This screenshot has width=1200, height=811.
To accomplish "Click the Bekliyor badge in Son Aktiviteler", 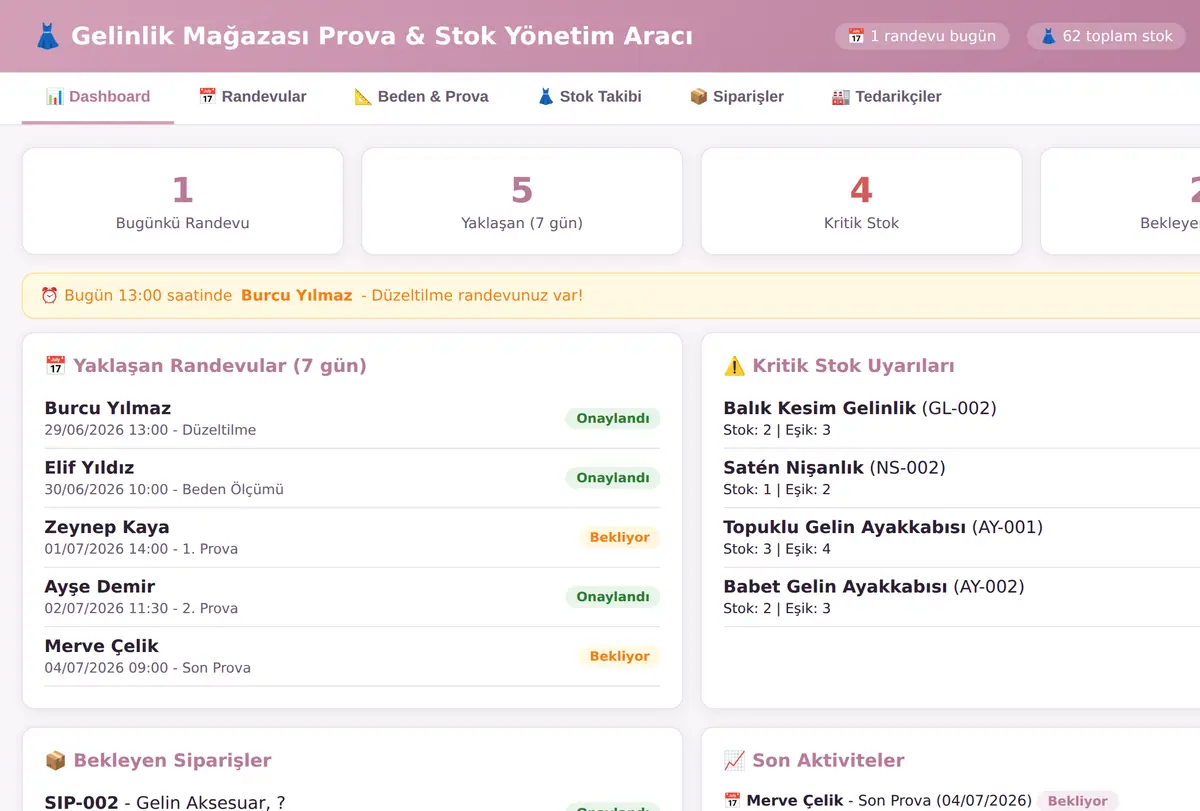I will click(1077, 801).
